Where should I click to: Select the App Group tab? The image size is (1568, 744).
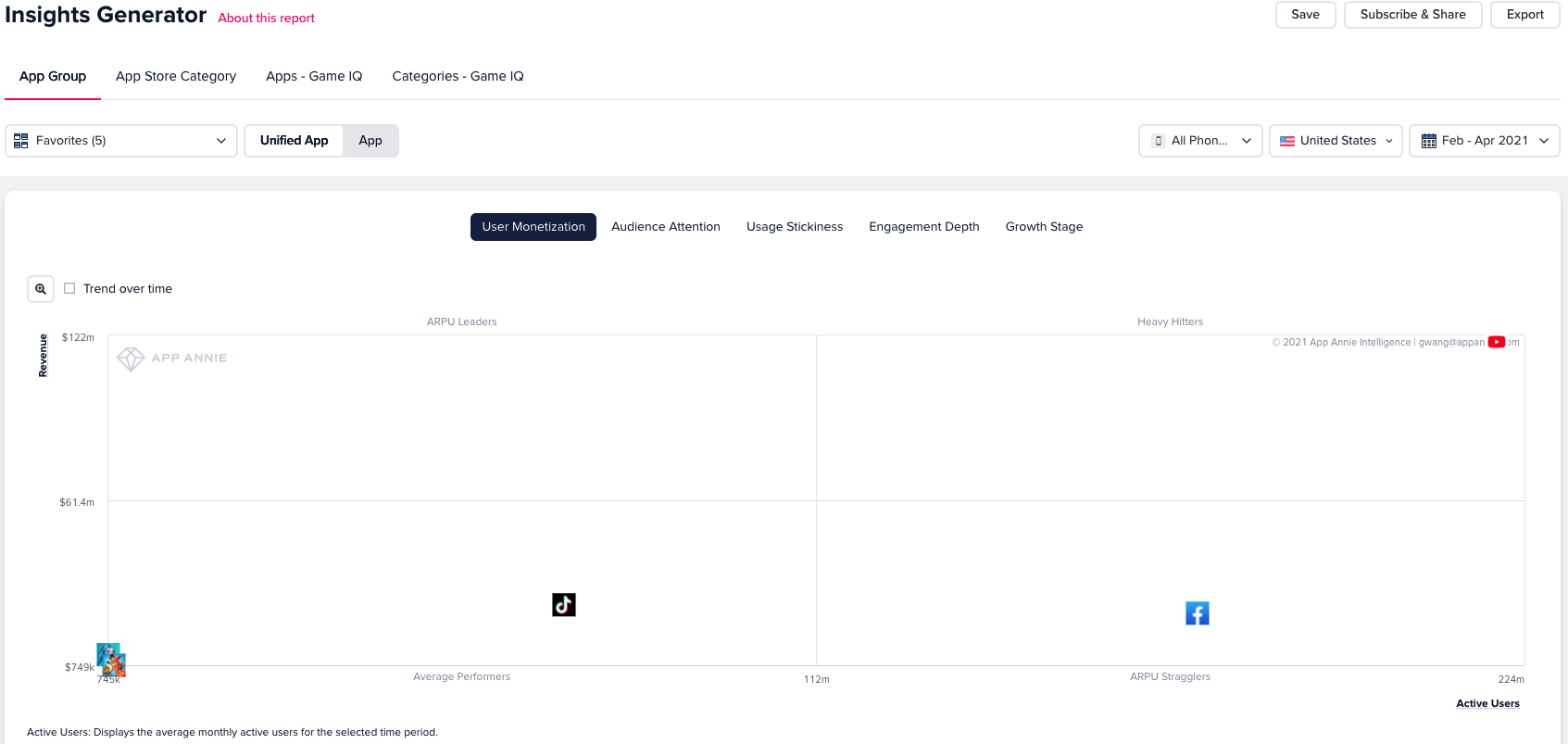[53, 76]
